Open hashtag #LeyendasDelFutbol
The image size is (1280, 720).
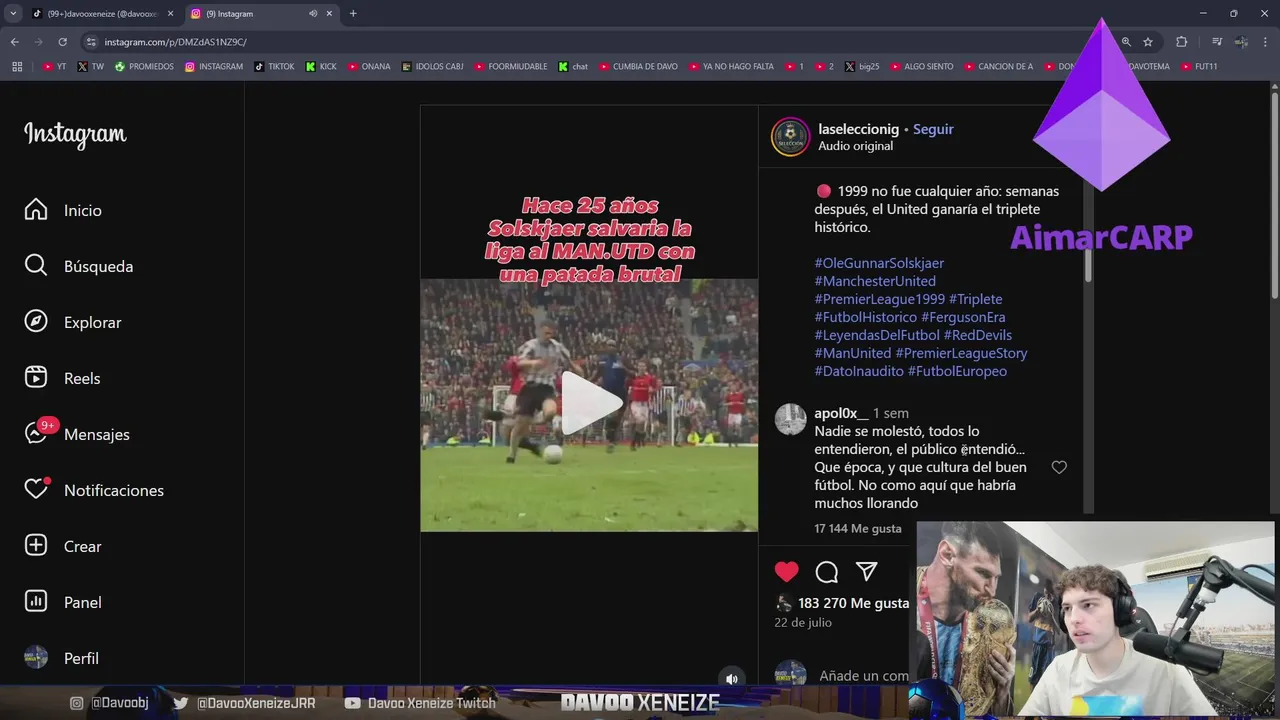(877, 335)
